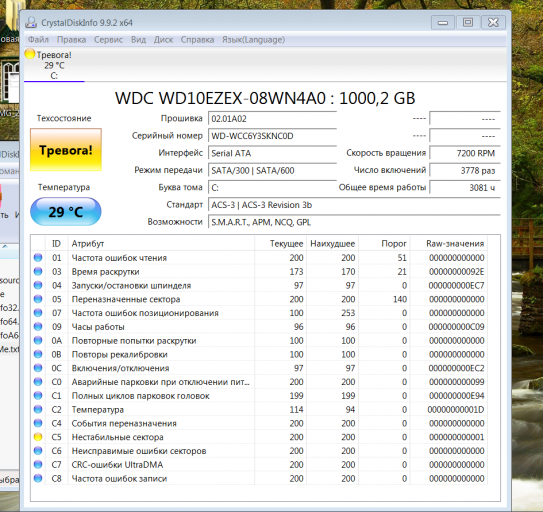Click raw value 000000000001 of Нестабильные сектора
Viewport: 543px width, 512px height.
[x=456, y=437]
